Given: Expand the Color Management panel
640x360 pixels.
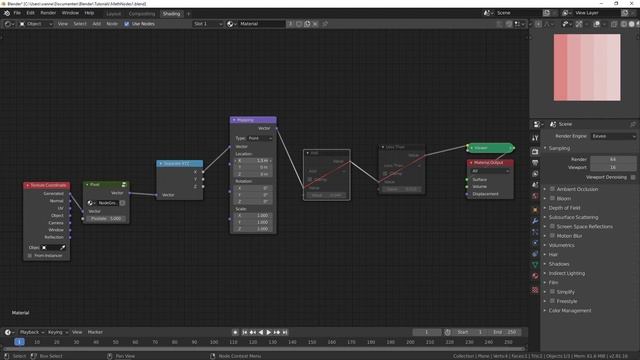Looking at the screenshot, I should (x=570, y=310).
